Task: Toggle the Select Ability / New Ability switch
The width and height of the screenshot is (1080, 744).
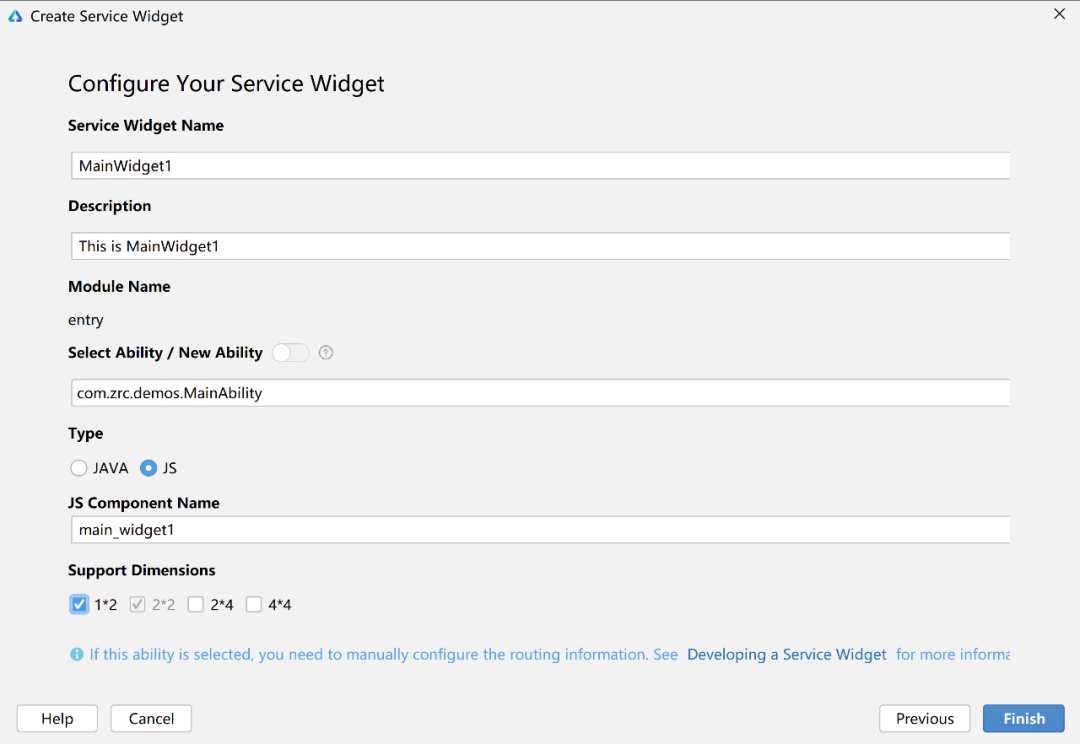Action: click(290, 353)
